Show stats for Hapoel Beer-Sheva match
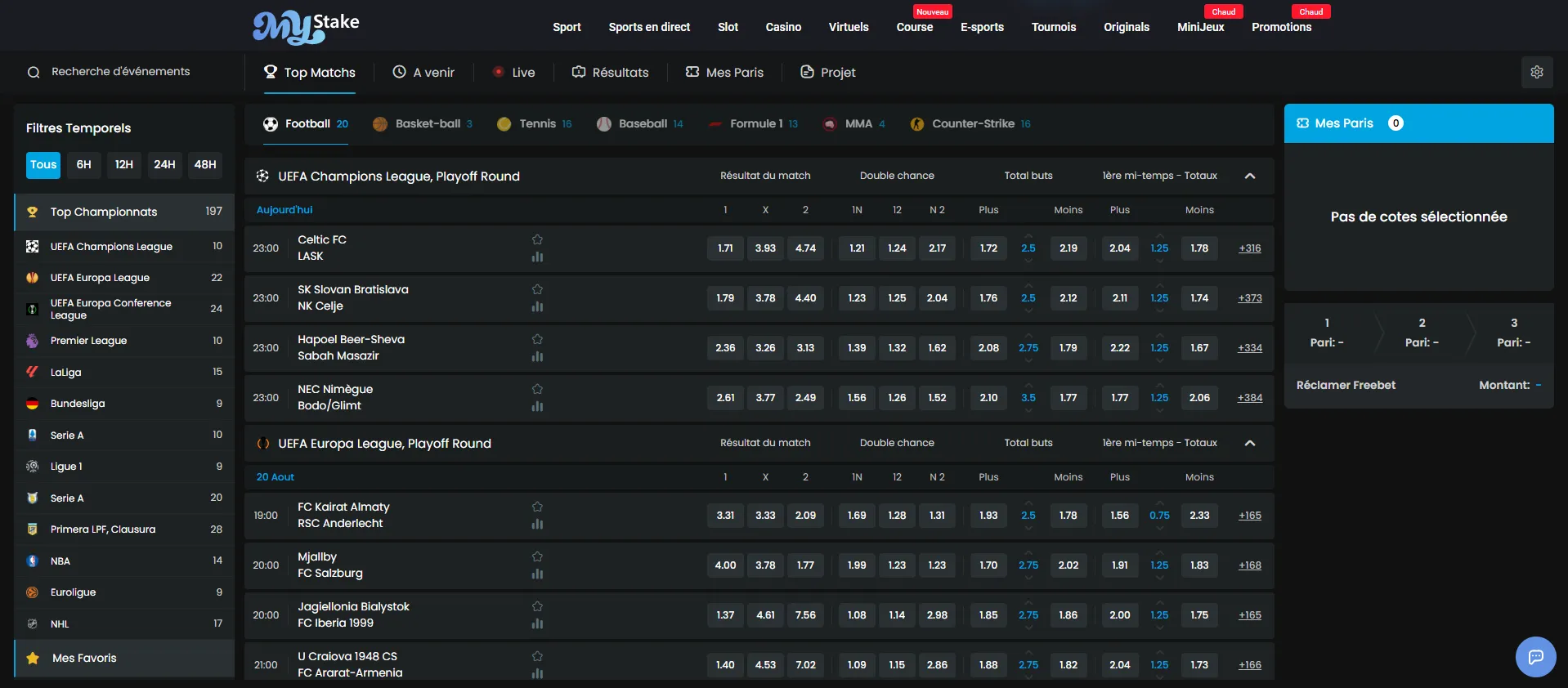 click(x=537, y=356)
